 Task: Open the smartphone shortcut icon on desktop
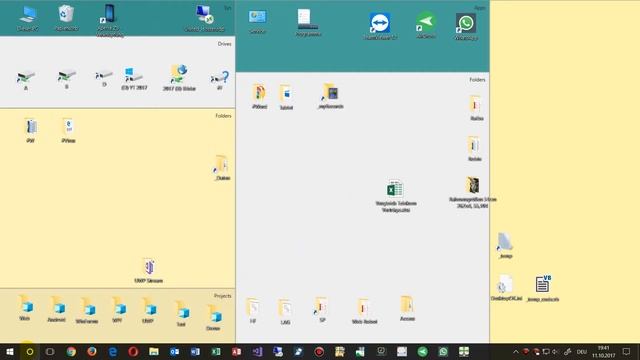click(x=109, y=20)
